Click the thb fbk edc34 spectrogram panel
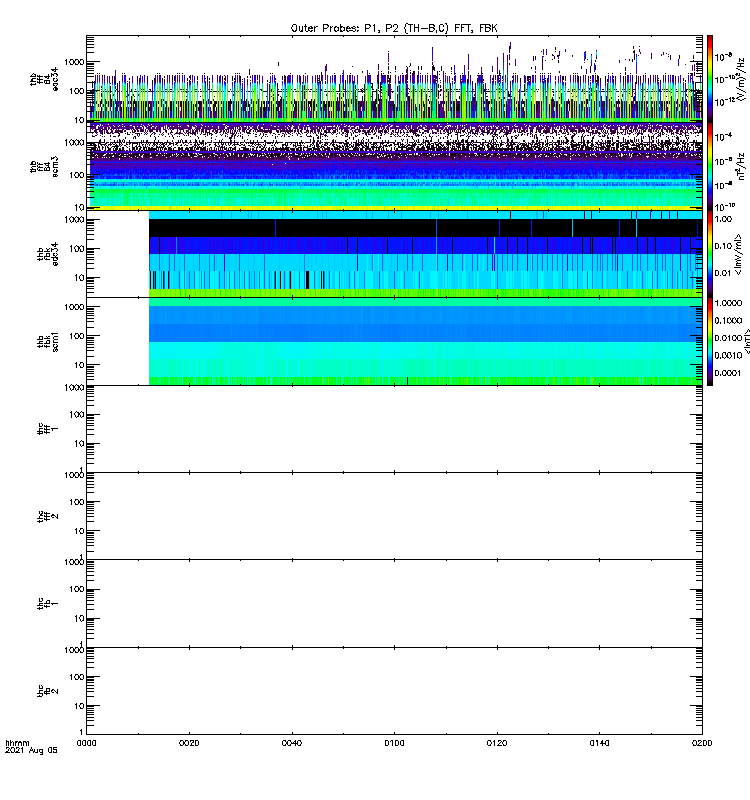Screen dimensions: 750x800 point(394,254)
